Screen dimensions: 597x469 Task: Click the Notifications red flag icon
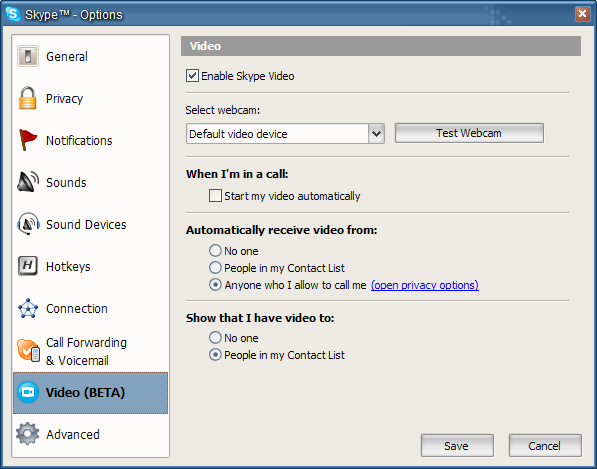click(x=28, y=140)
